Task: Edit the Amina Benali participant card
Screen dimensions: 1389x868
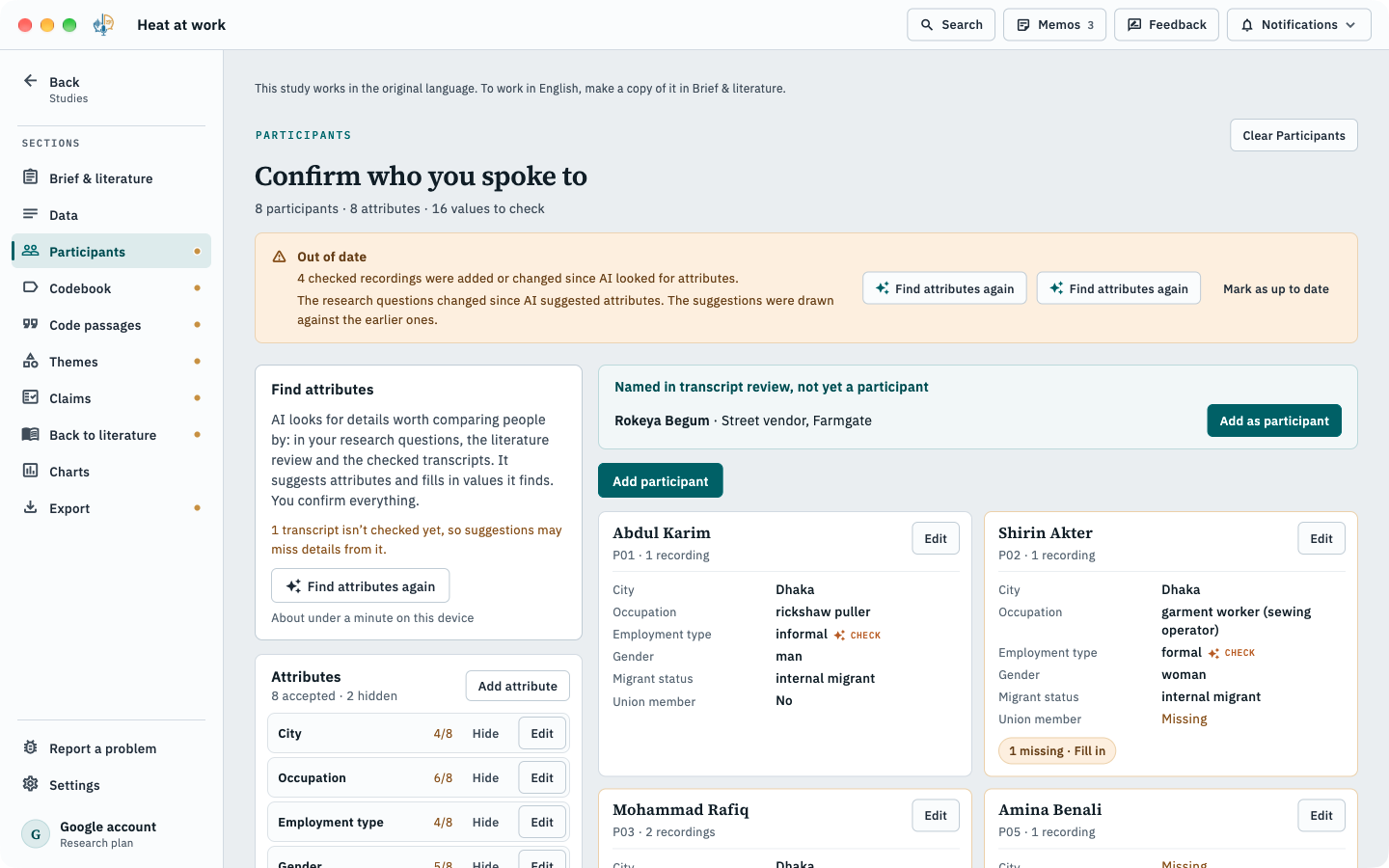Action: pyautogui.click(x=1321, y=816)
